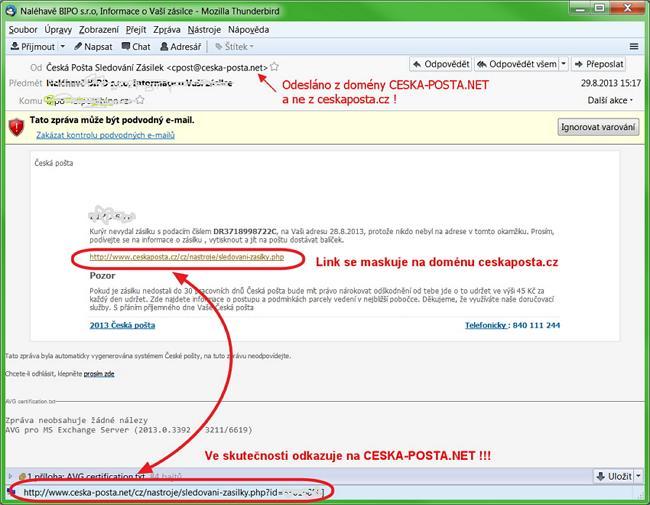Open the Zpráva menu

[x=167, y=30]
